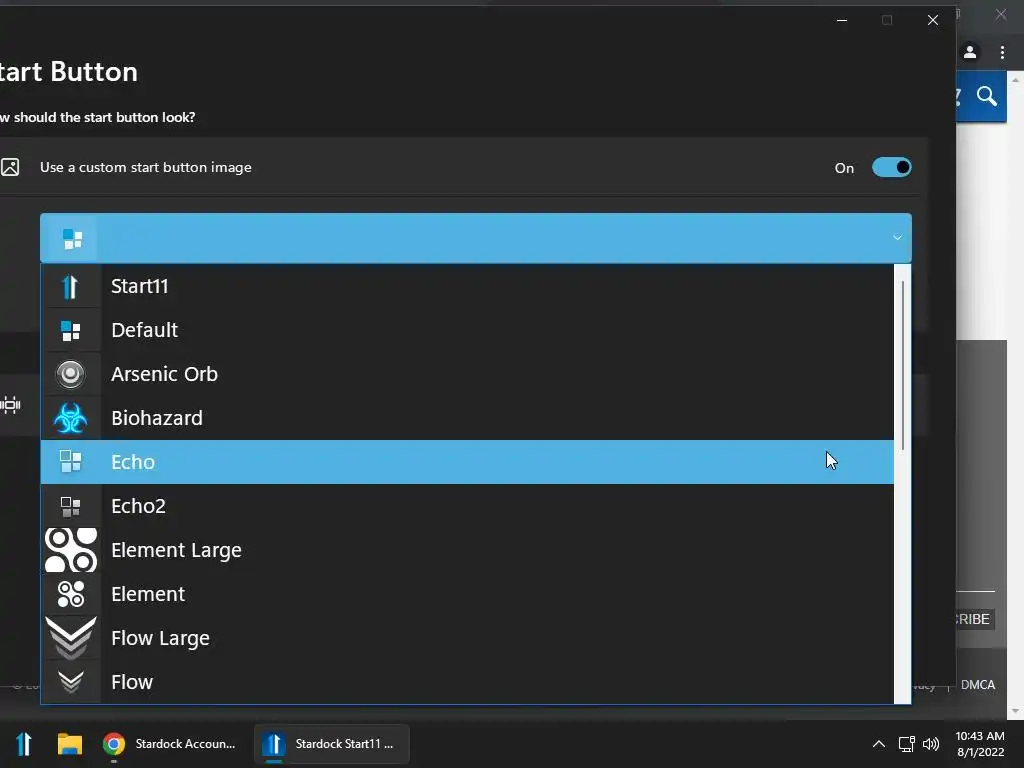The height and width of the screenshot is (768, 1024).
Task: Open network status tray icon
Action: pyautogui.click(x=906, y=744)
